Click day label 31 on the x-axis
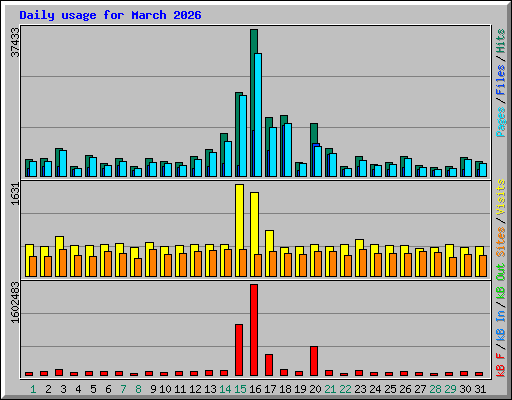 [480, 389]
